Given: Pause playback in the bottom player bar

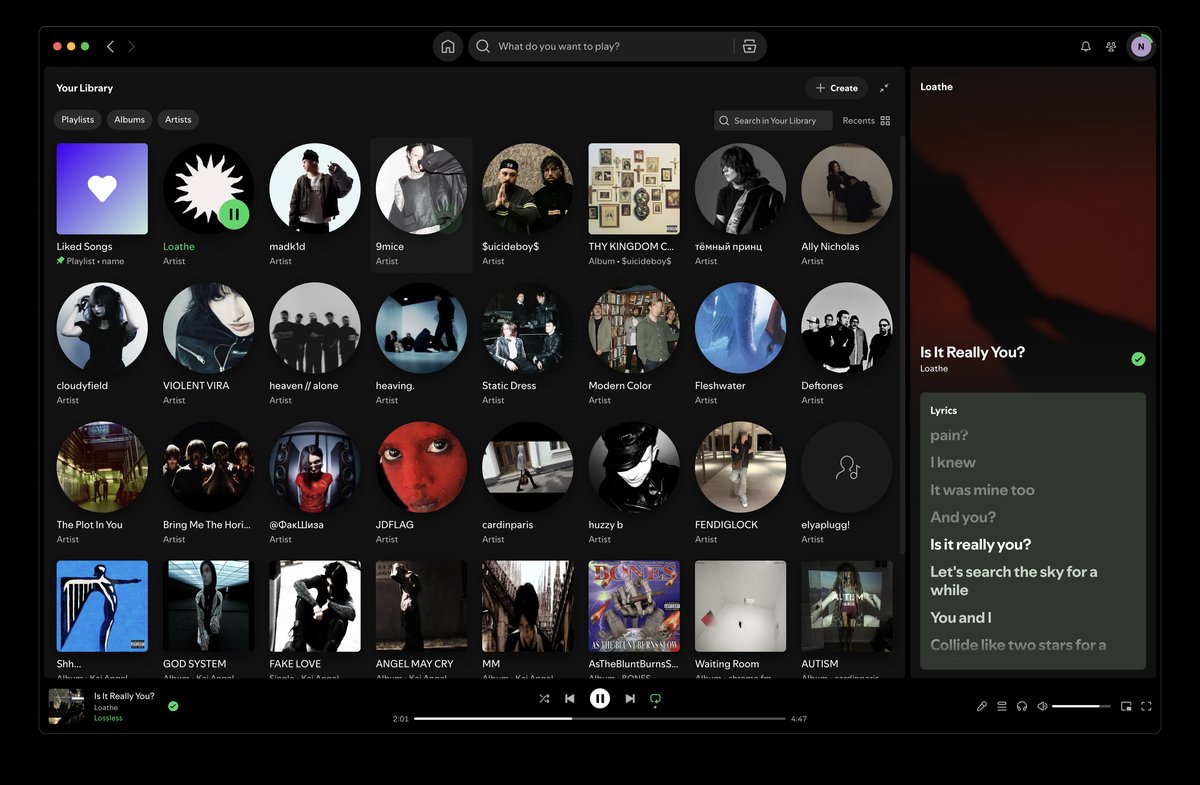Looking at the screenshot, I should (x=600, y=698).
